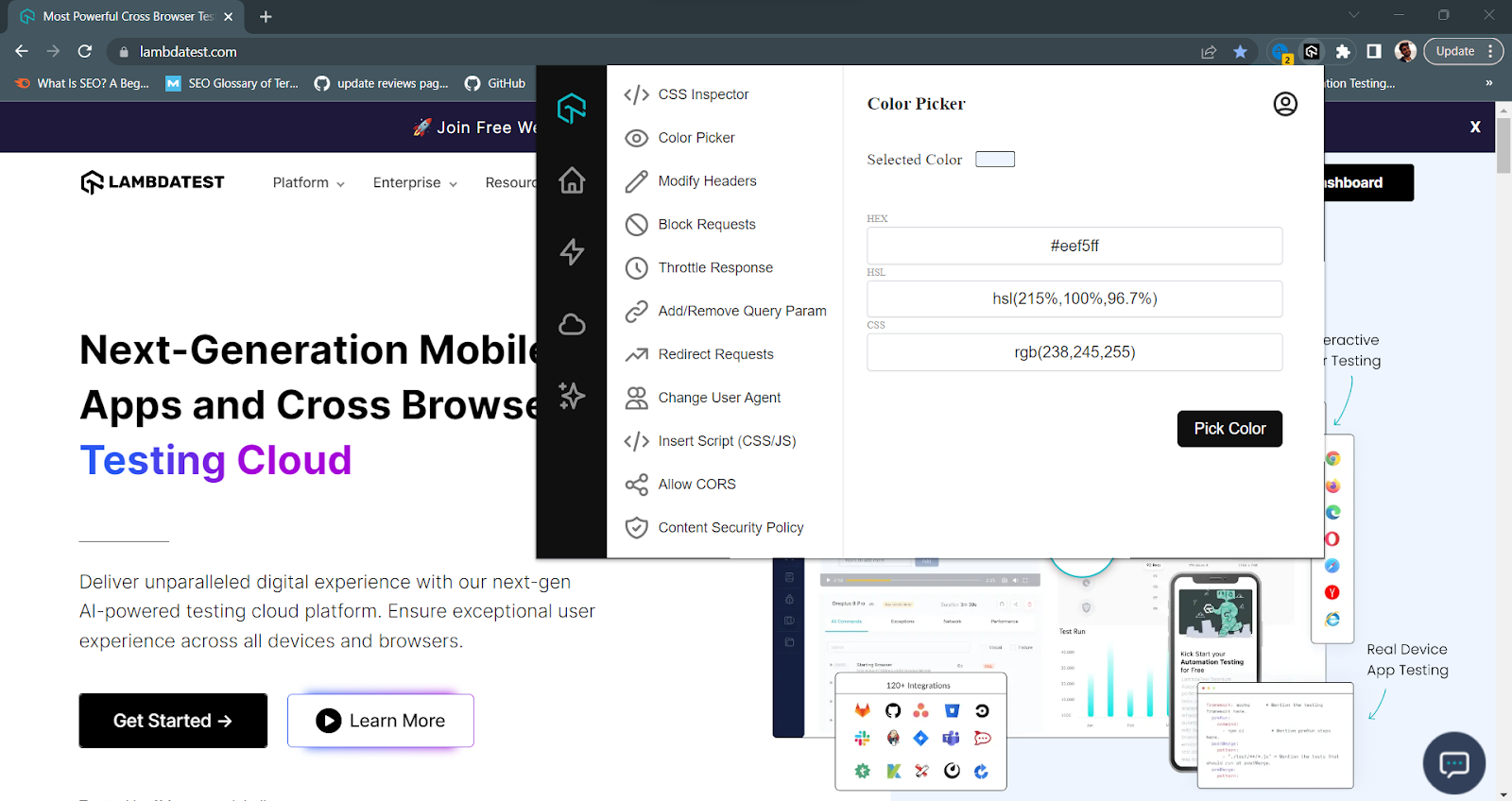1512x801 pixels.
Task: Open the browser side panel
Action: coord(1374,52)
